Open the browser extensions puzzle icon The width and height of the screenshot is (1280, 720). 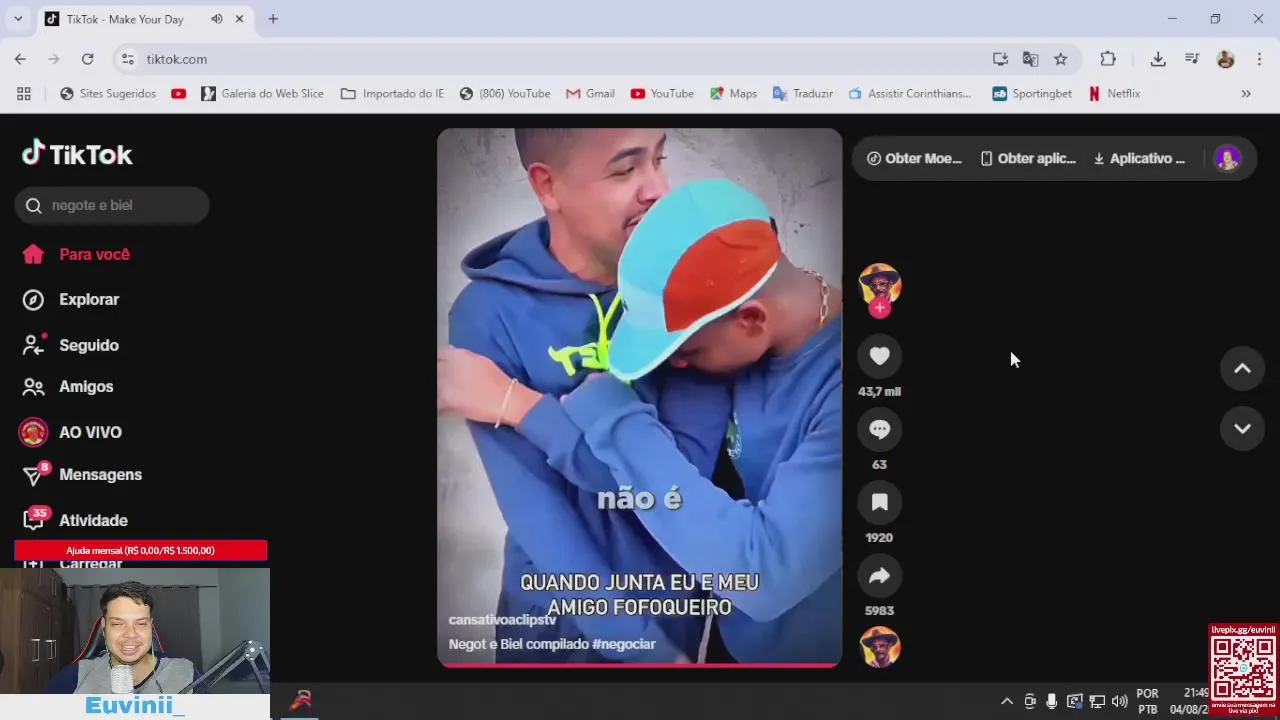point(1108,59)
